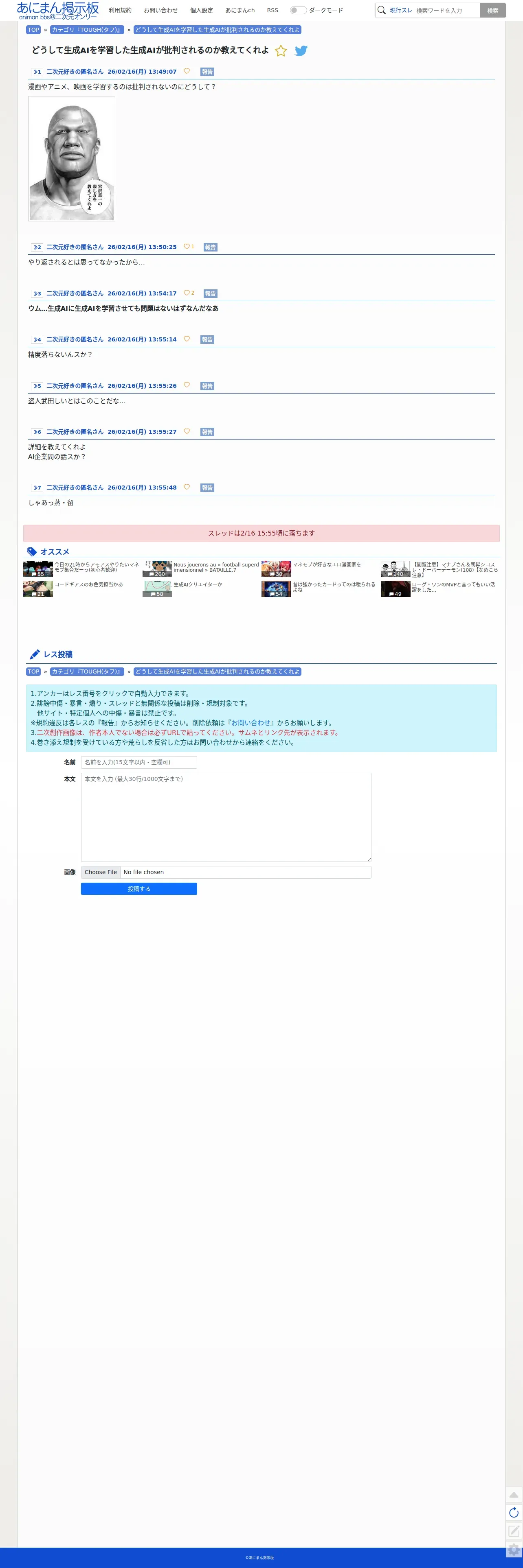Open recommended thread マナブさん&朝昇シコスレ
The image size is (523, 1568).
click(x=439, y=569)
